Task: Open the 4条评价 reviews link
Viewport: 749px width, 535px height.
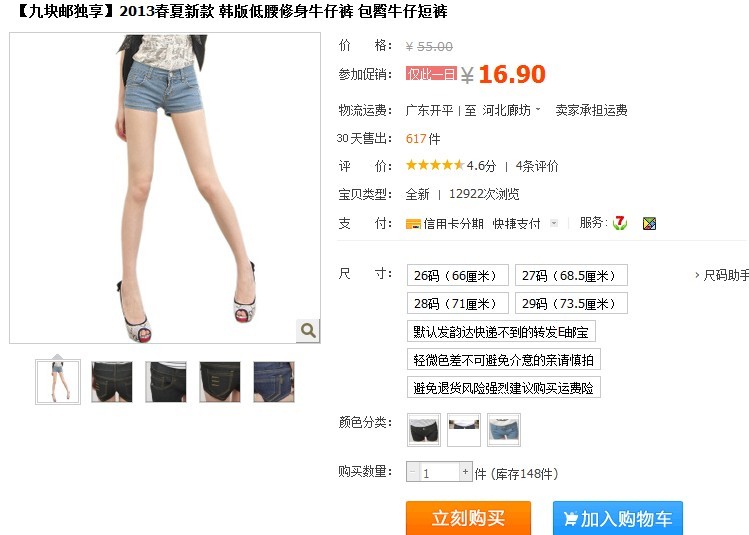Action: pos(537,166)
